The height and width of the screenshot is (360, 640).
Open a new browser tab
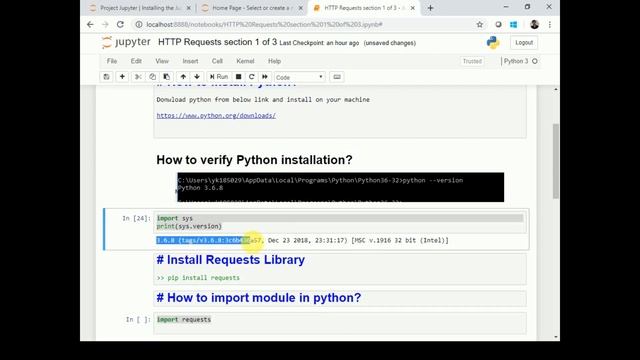click(x=430, y=8)
